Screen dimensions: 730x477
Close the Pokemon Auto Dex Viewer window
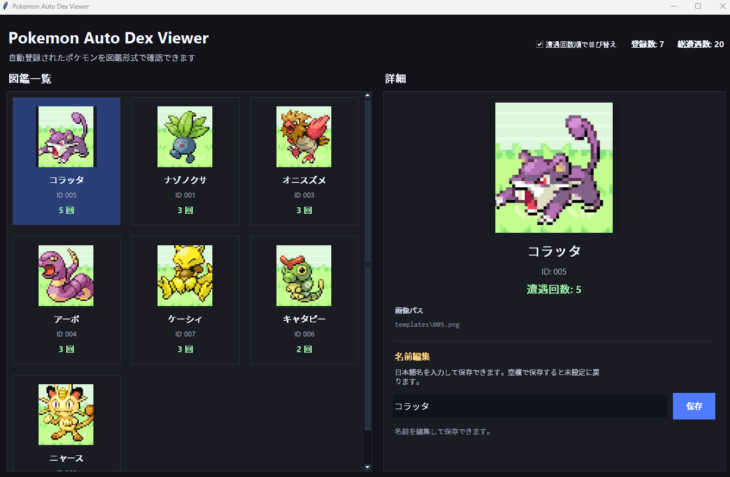pyautogui.click(x=723, y=6)
